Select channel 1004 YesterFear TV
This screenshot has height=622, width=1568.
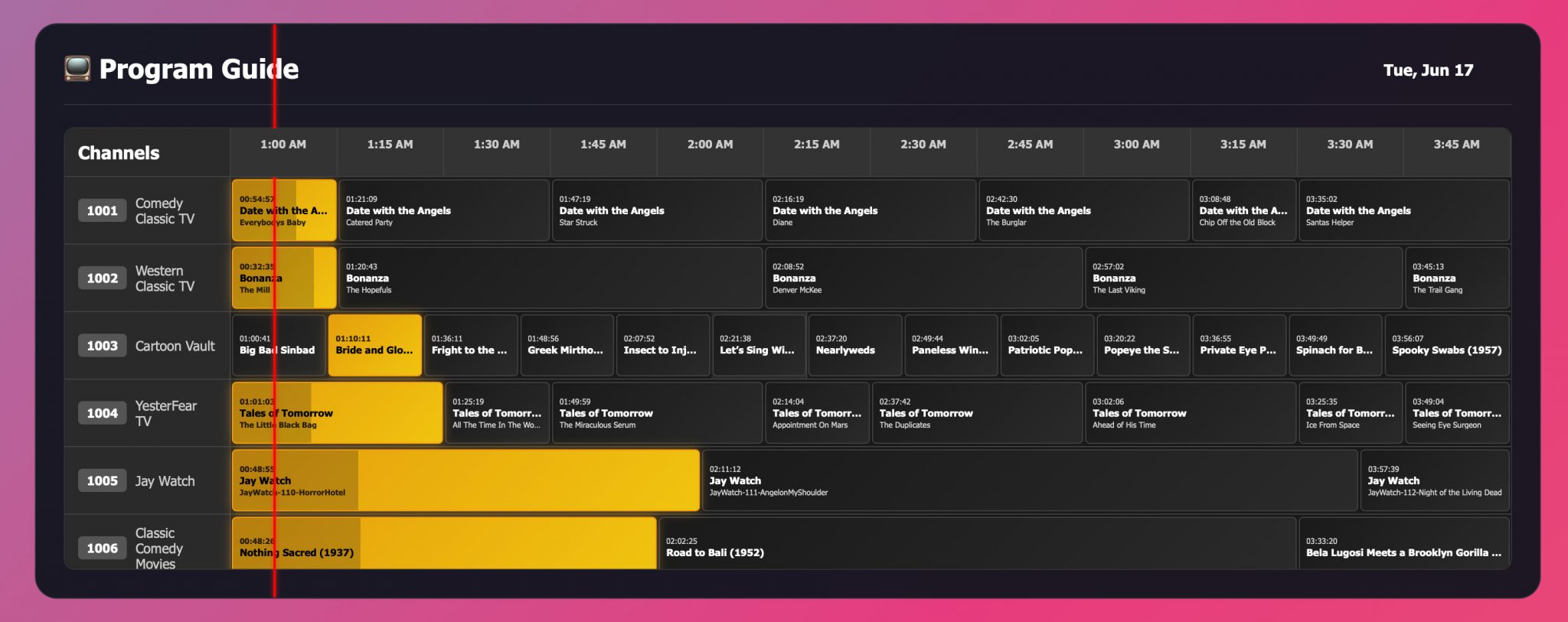(147, 413)
